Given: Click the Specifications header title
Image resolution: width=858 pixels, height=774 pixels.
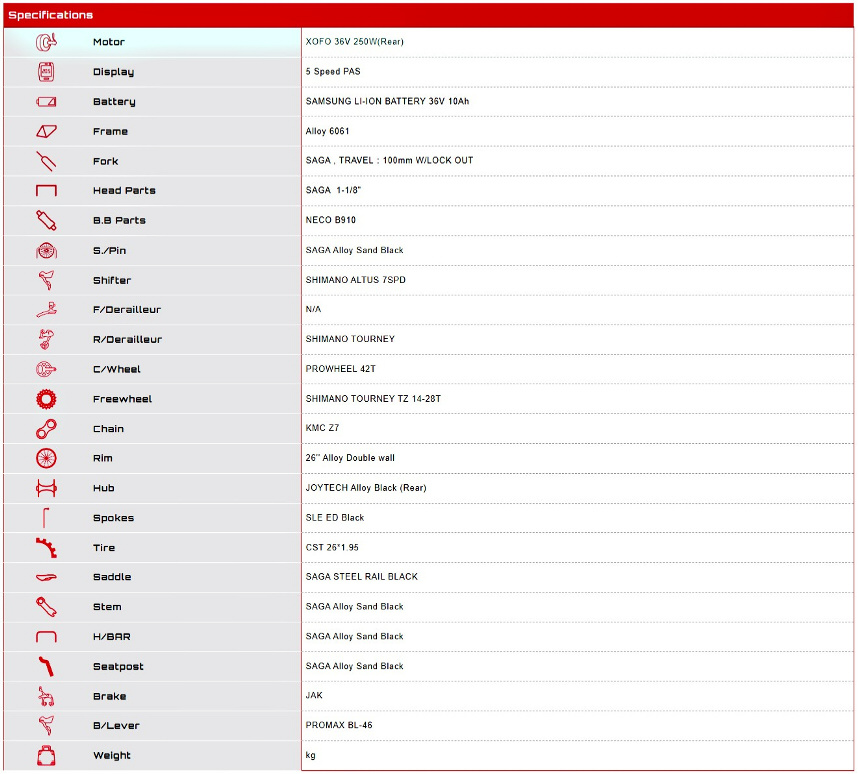Looking at the screenshot, I should click(x=50, y=15).
